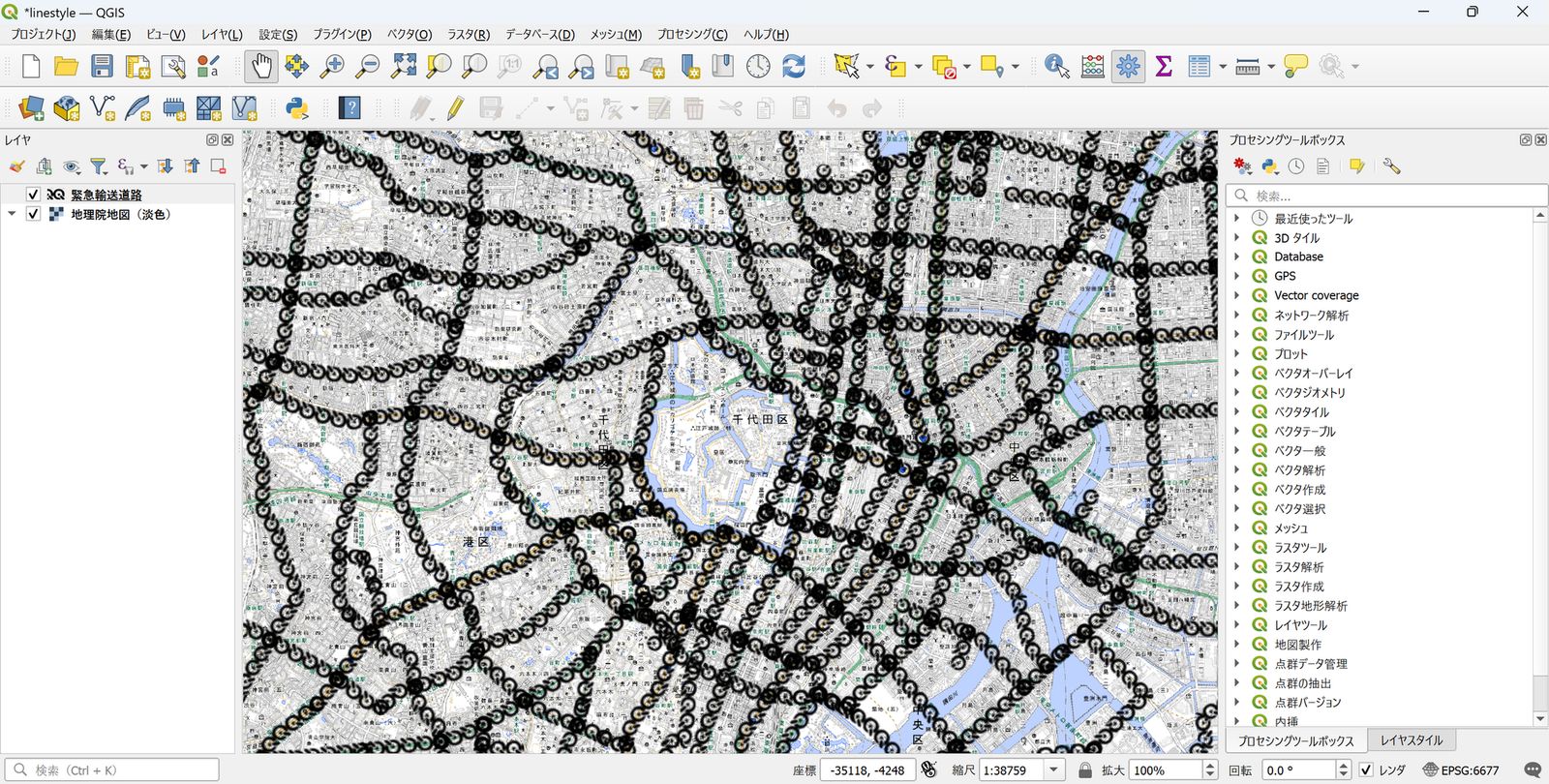Click the measure line ruler tool
Screen dimensions: 1549x784
click(x=1248, y=66)
